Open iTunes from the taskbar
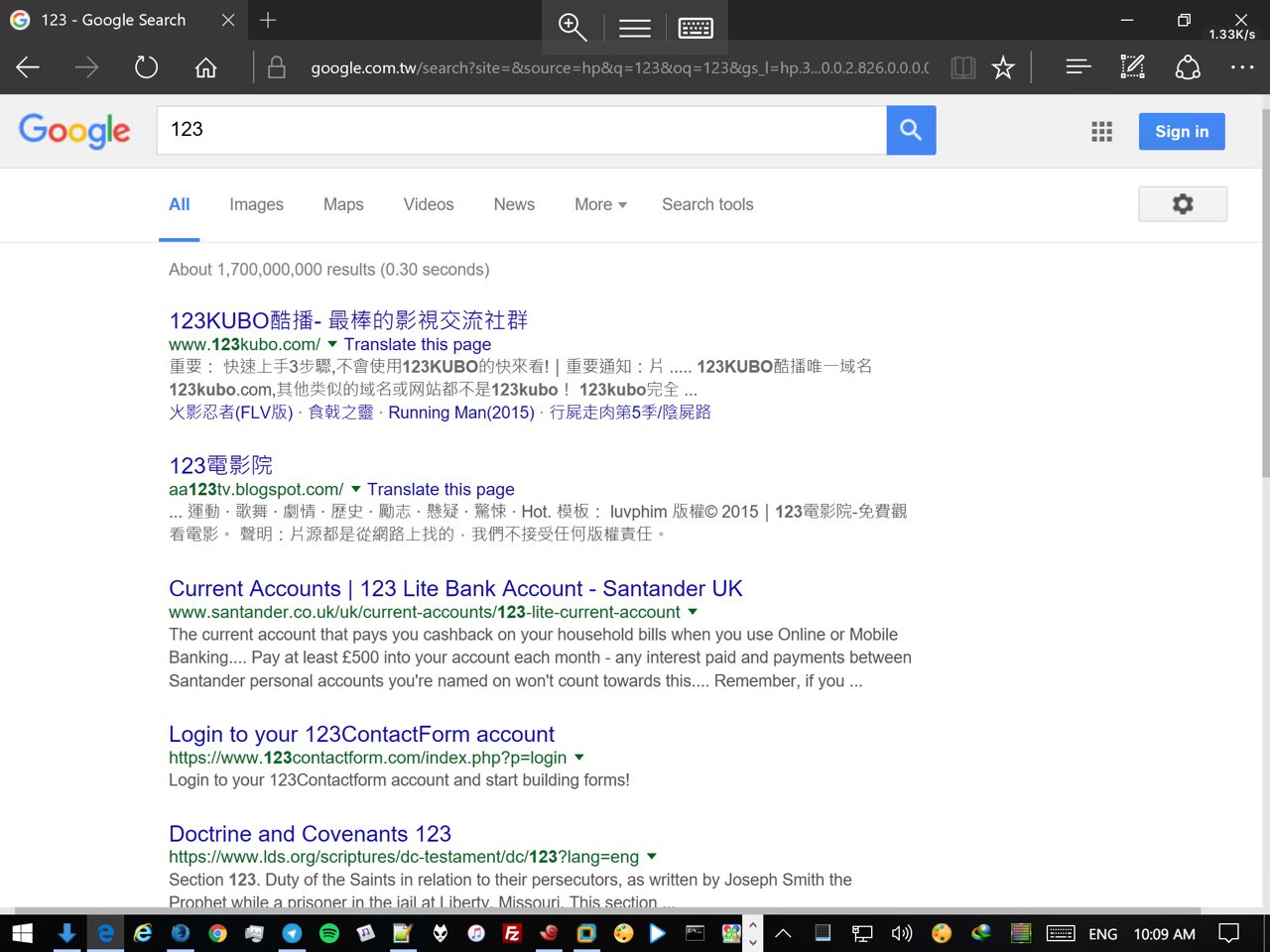The height and width of the screenshot is (952, 1270). point(476,933)
